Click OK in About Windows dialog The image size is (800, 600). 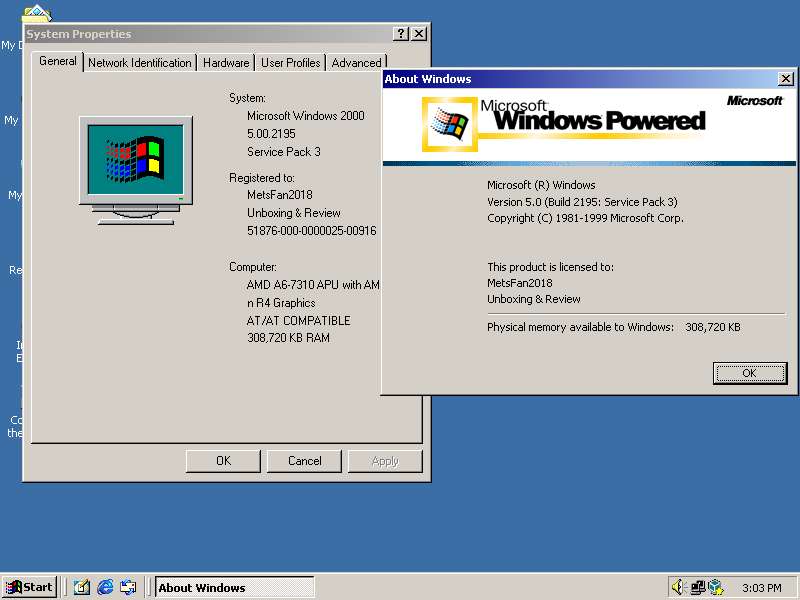click(749, 373)
